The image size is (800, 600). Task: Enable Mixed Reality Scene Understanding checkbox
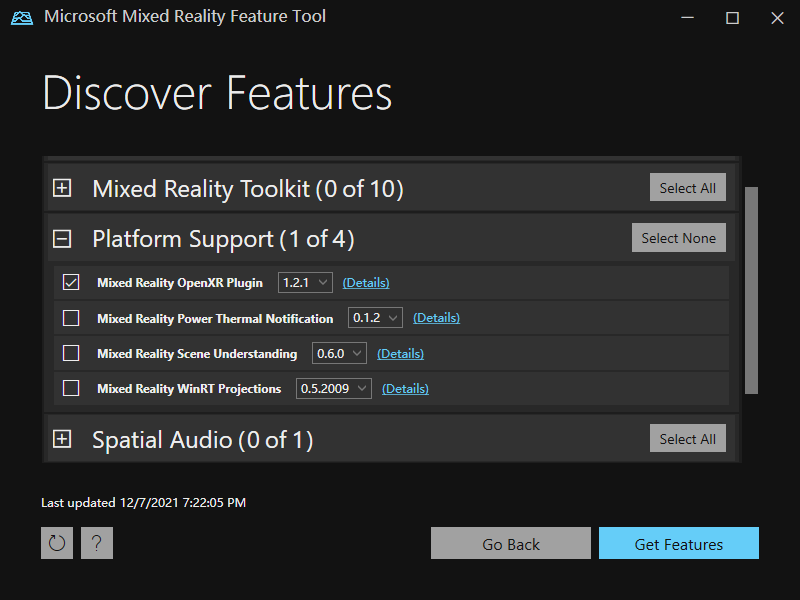(71, 353)
